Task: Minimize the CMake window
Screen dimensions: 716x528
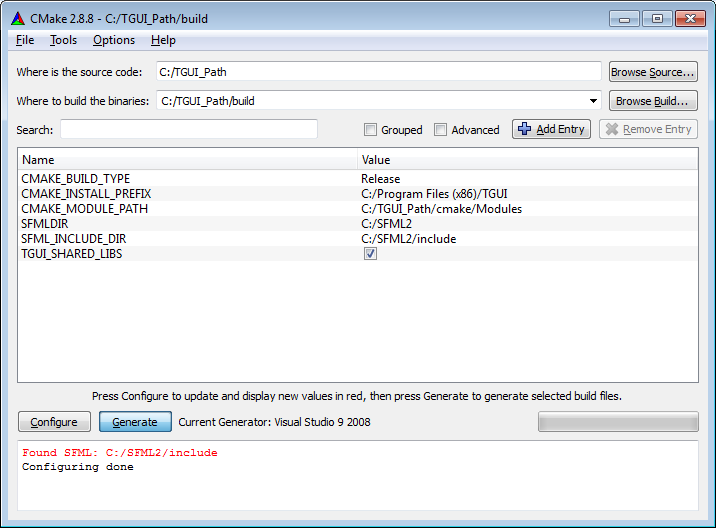Action: pos(624,19)
